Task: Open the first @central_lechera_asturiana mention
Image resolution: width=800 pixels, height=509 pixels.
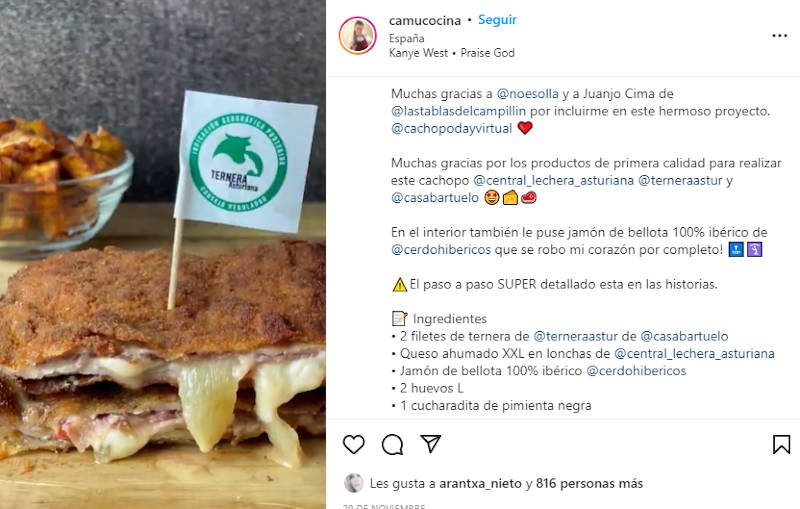Action: [554, 181]
